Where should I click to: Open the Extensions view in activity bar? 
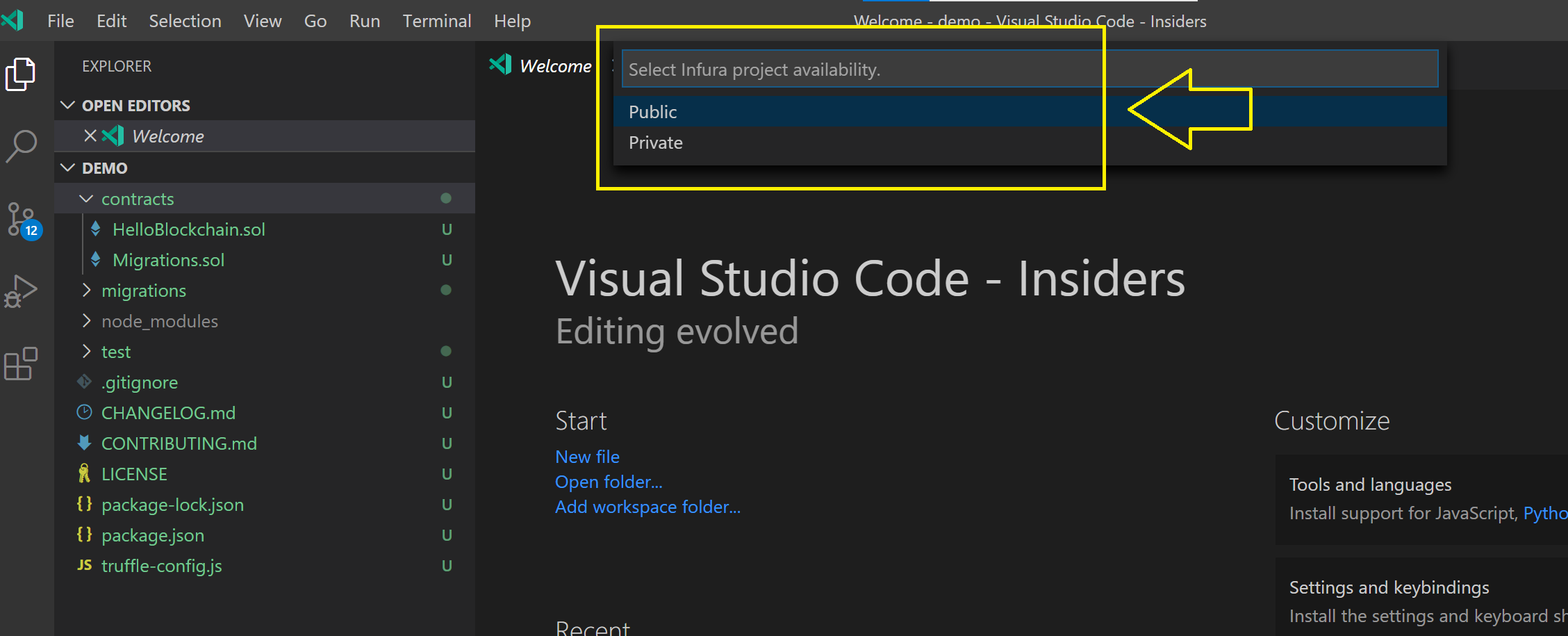(21, 364)
